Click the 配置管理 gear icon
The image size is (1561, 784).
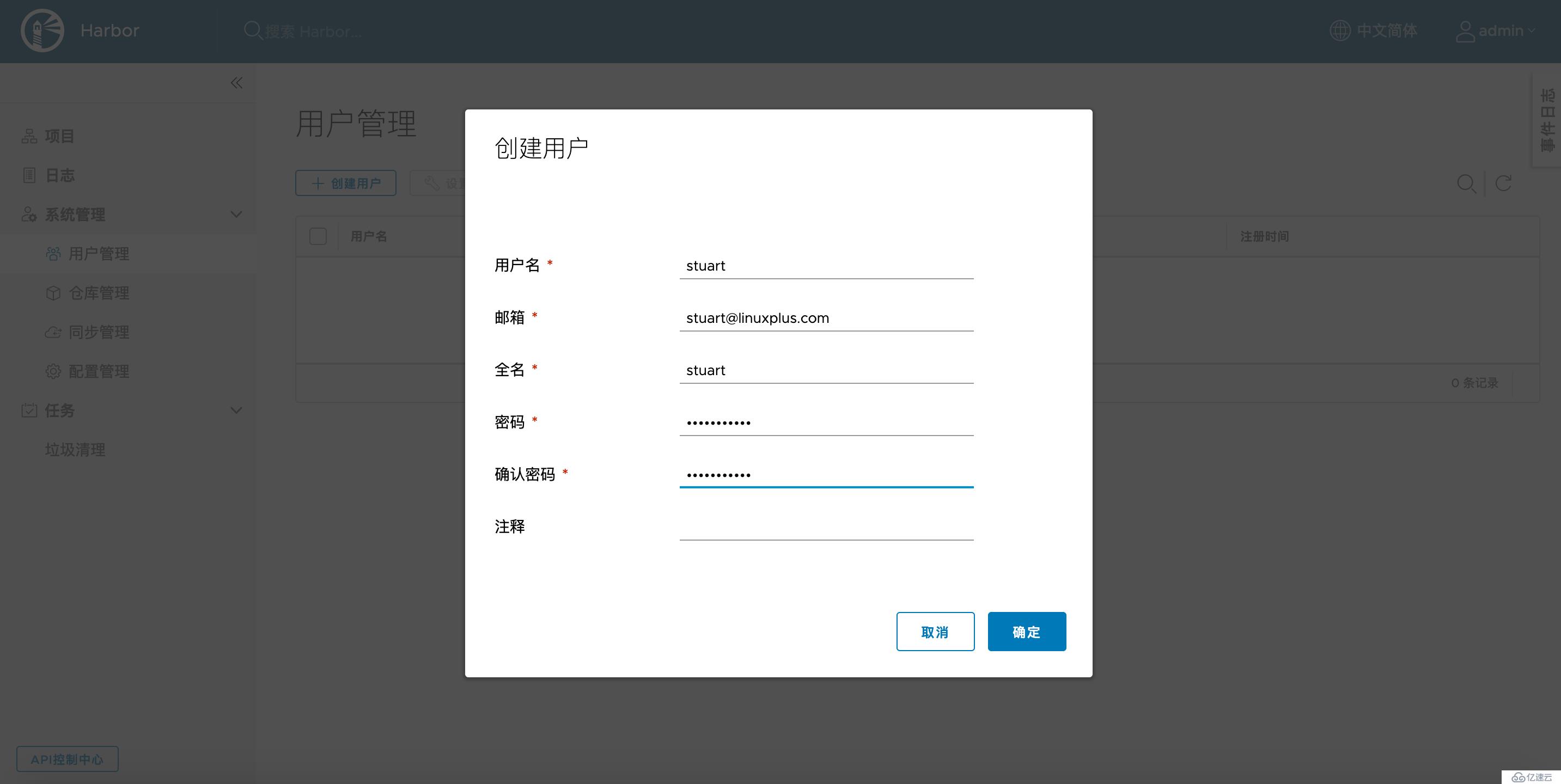pyautogui.click(x=53, y=371)
